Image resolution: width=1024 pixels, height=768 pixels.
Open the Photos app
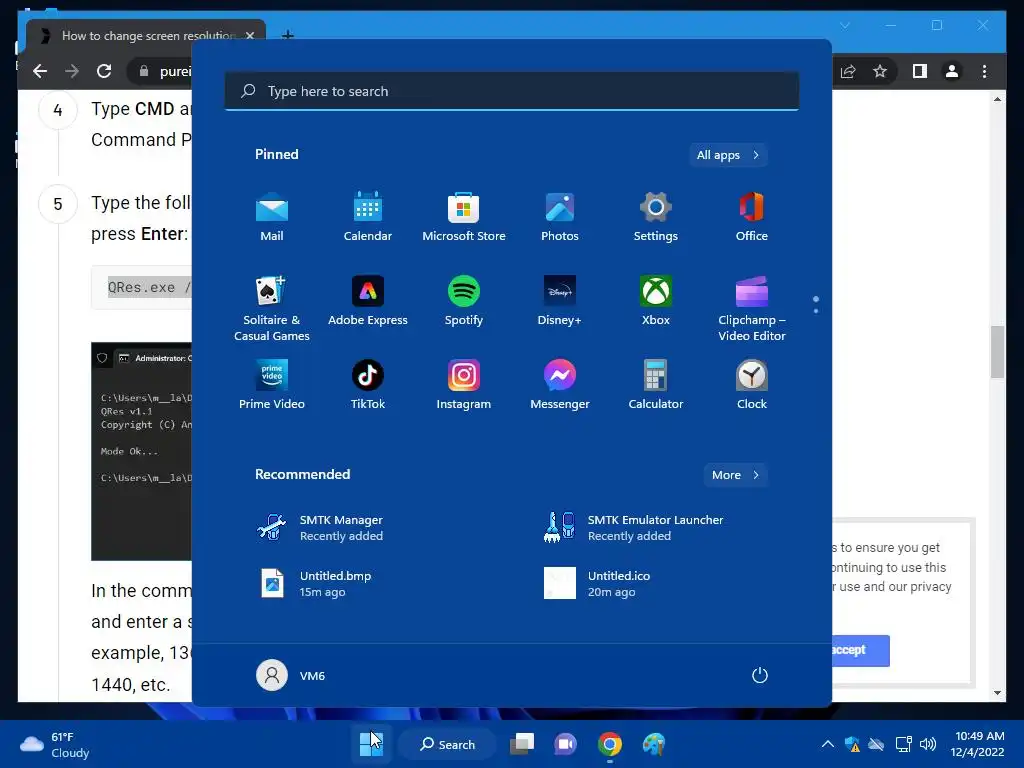pyautogui.click(x=560, y=217)
